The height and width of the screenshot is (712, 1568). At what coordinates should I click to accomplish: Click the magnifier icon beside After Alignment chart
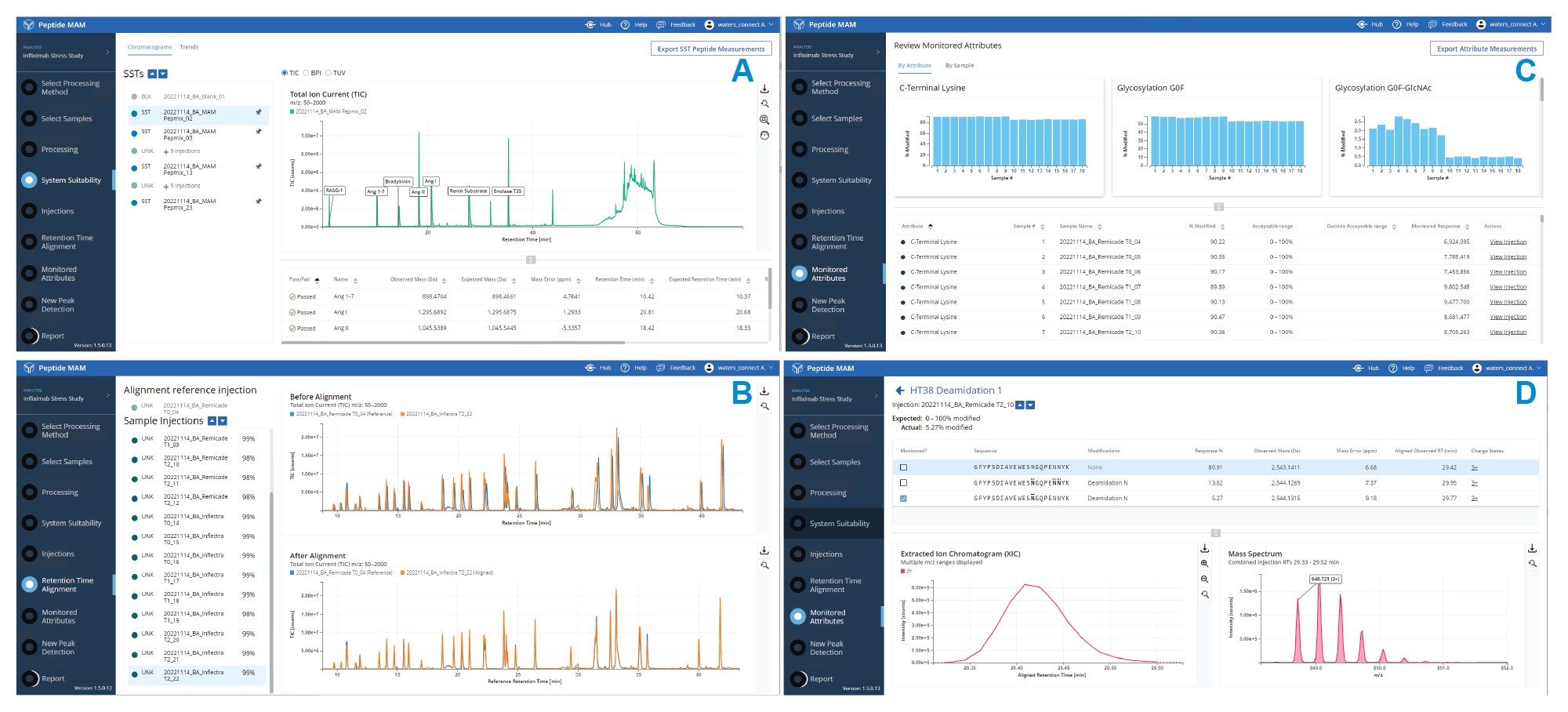point(764,565)
